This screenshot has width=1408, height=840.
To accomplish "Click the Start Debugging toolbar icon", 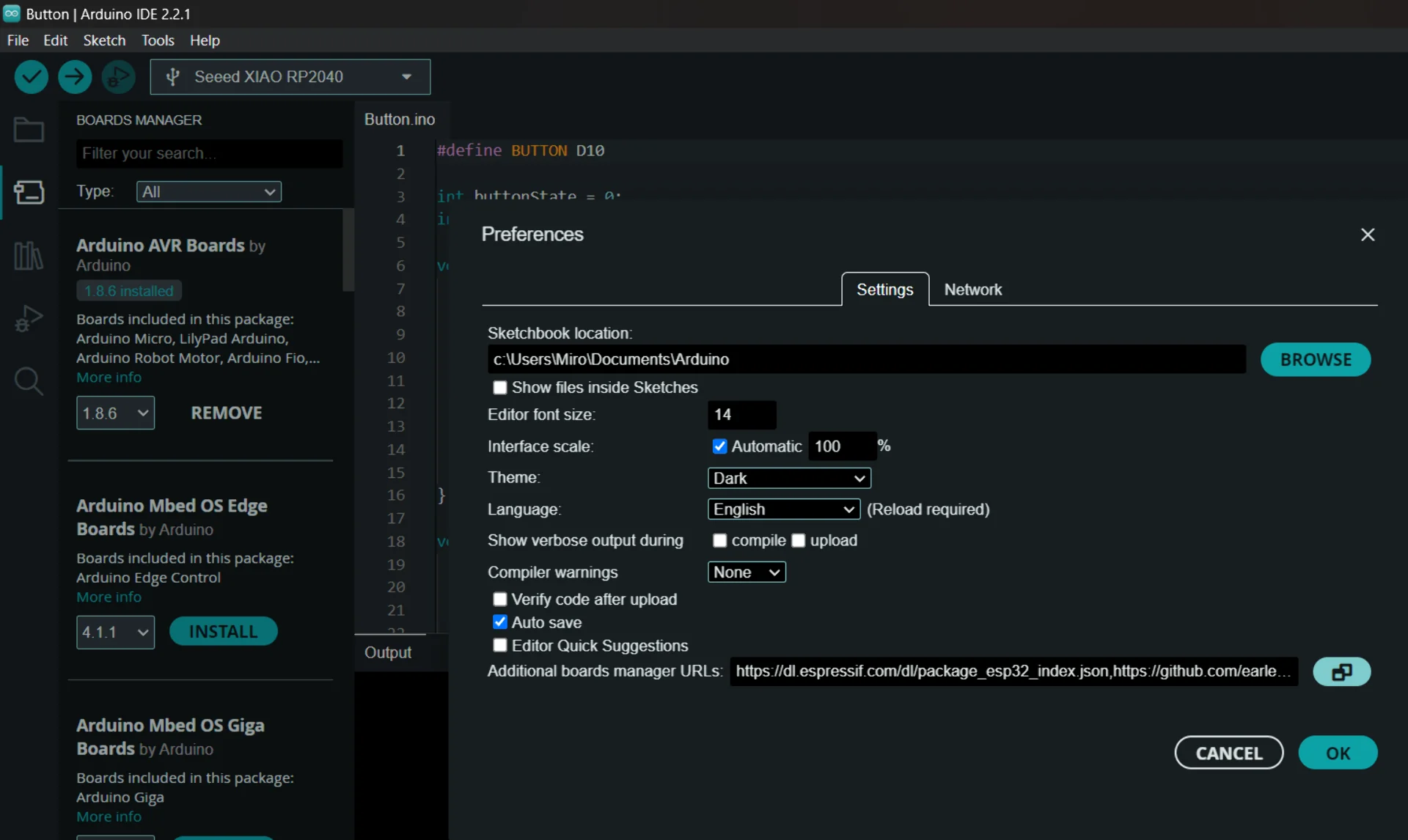I will point(118,77).
